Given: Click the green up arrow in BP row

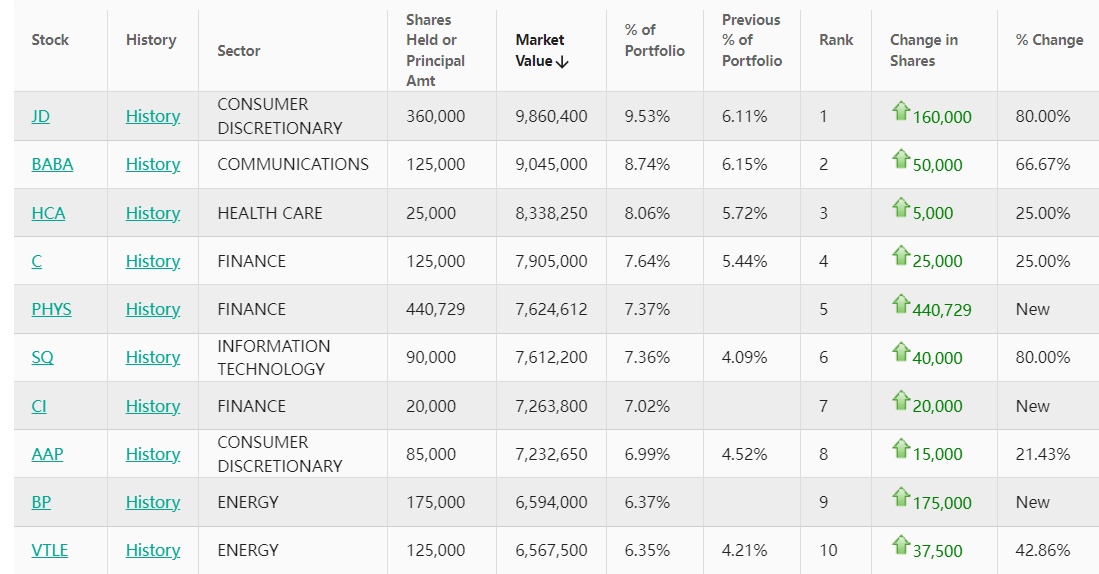Looking at the screenshot, I should pos(901,497).
